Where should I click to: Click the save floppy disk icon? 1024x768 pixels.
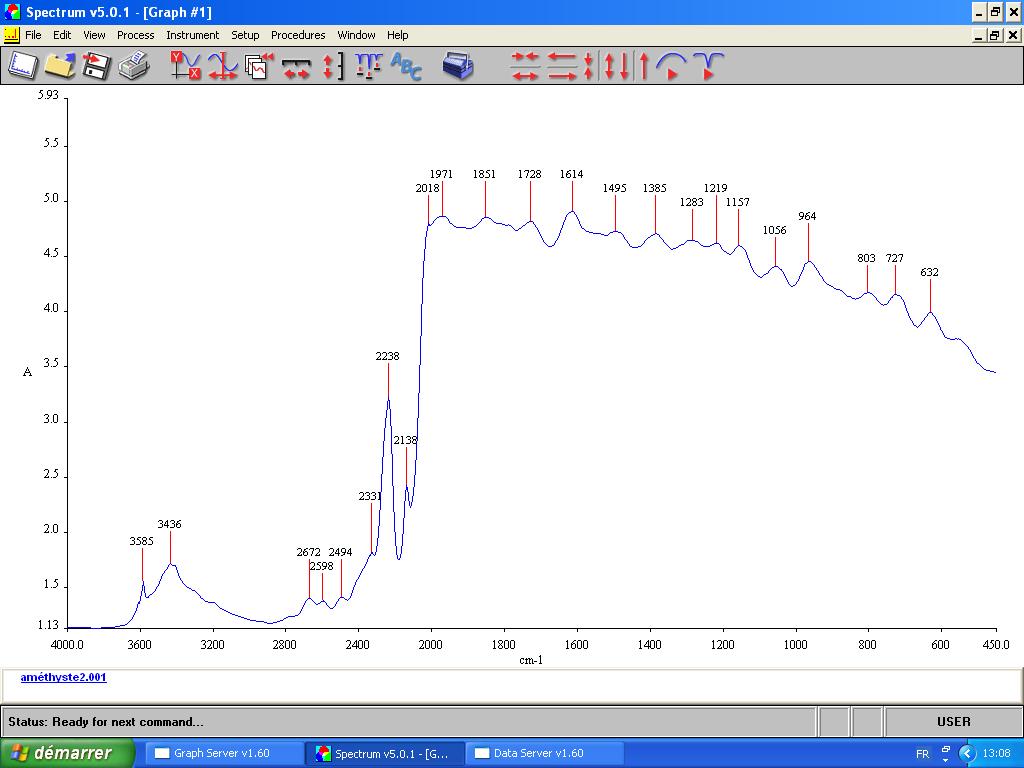(96, 66)
